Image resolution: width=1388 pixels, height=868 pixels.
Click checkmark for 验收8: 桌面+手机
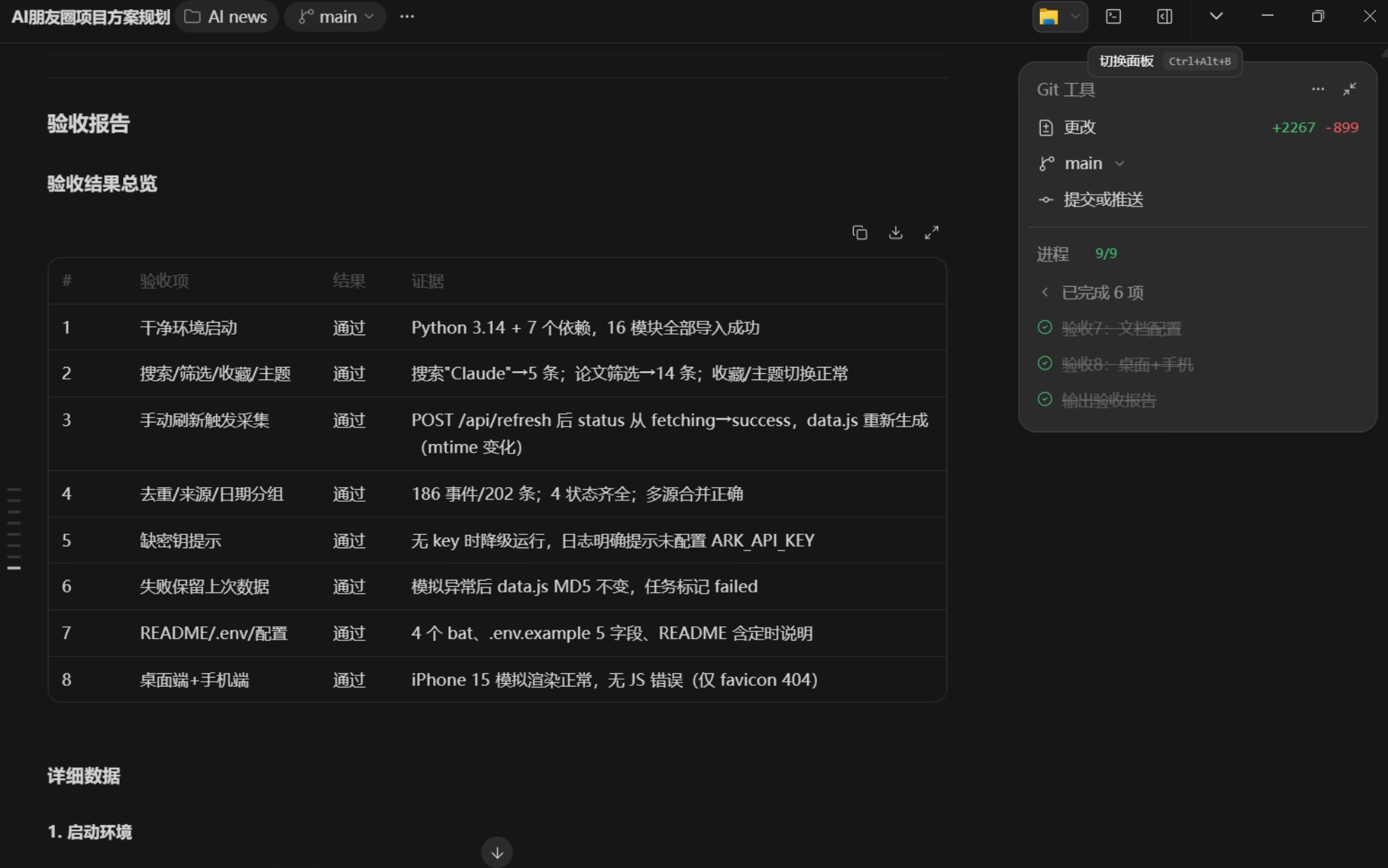coord(1045,363)
